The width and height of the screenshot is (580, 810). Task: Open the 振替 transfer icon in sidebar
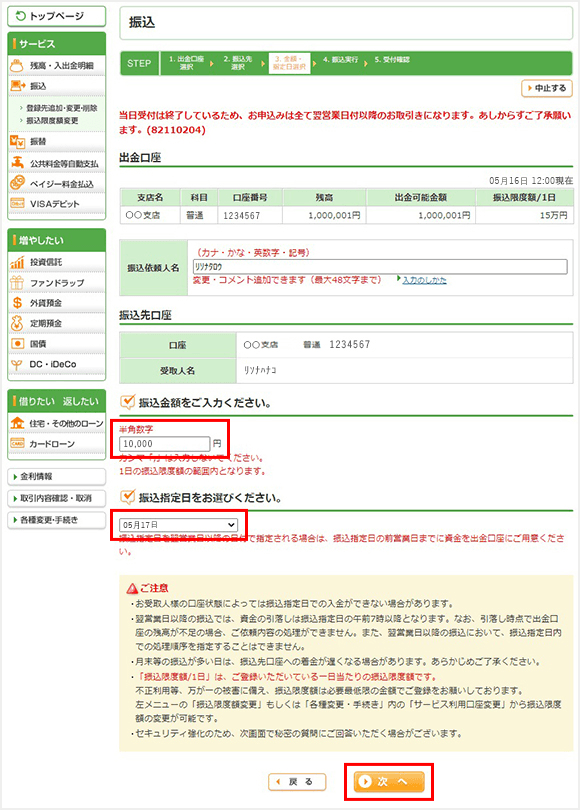tap(17, 141)
